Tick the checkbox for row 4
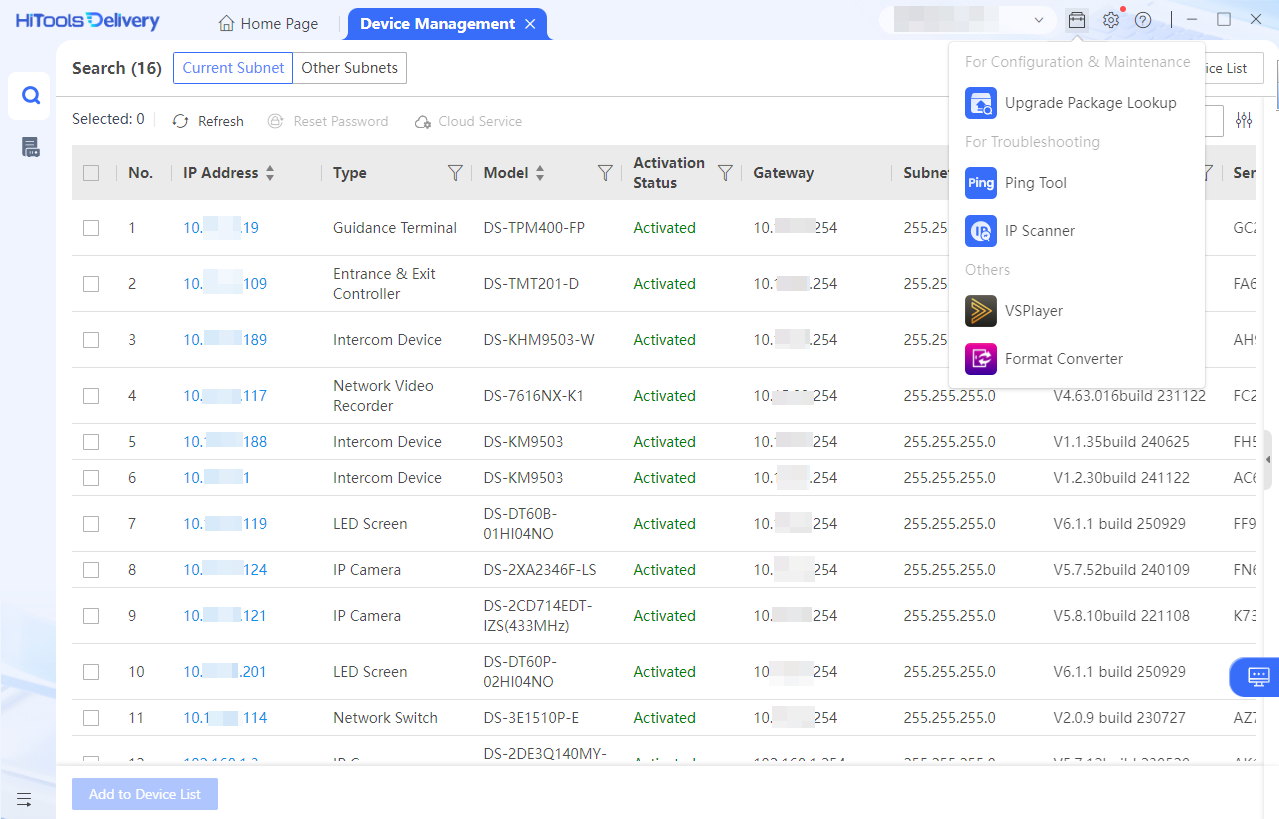This screenshot has width=1279, height=819. coord(91,396)
